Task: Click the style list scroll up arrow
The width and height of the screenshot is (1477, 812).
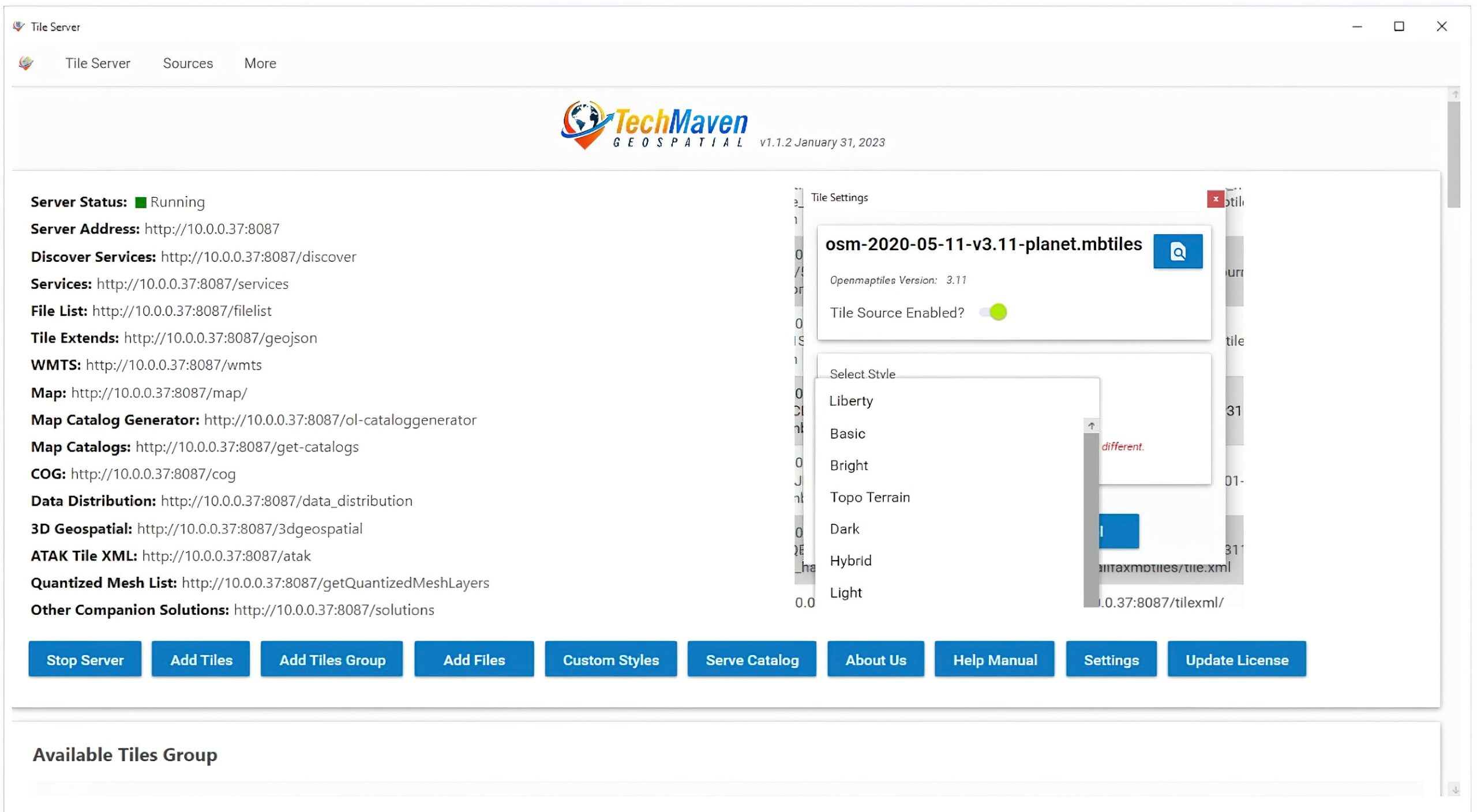Action: (x=1091, y=426)
